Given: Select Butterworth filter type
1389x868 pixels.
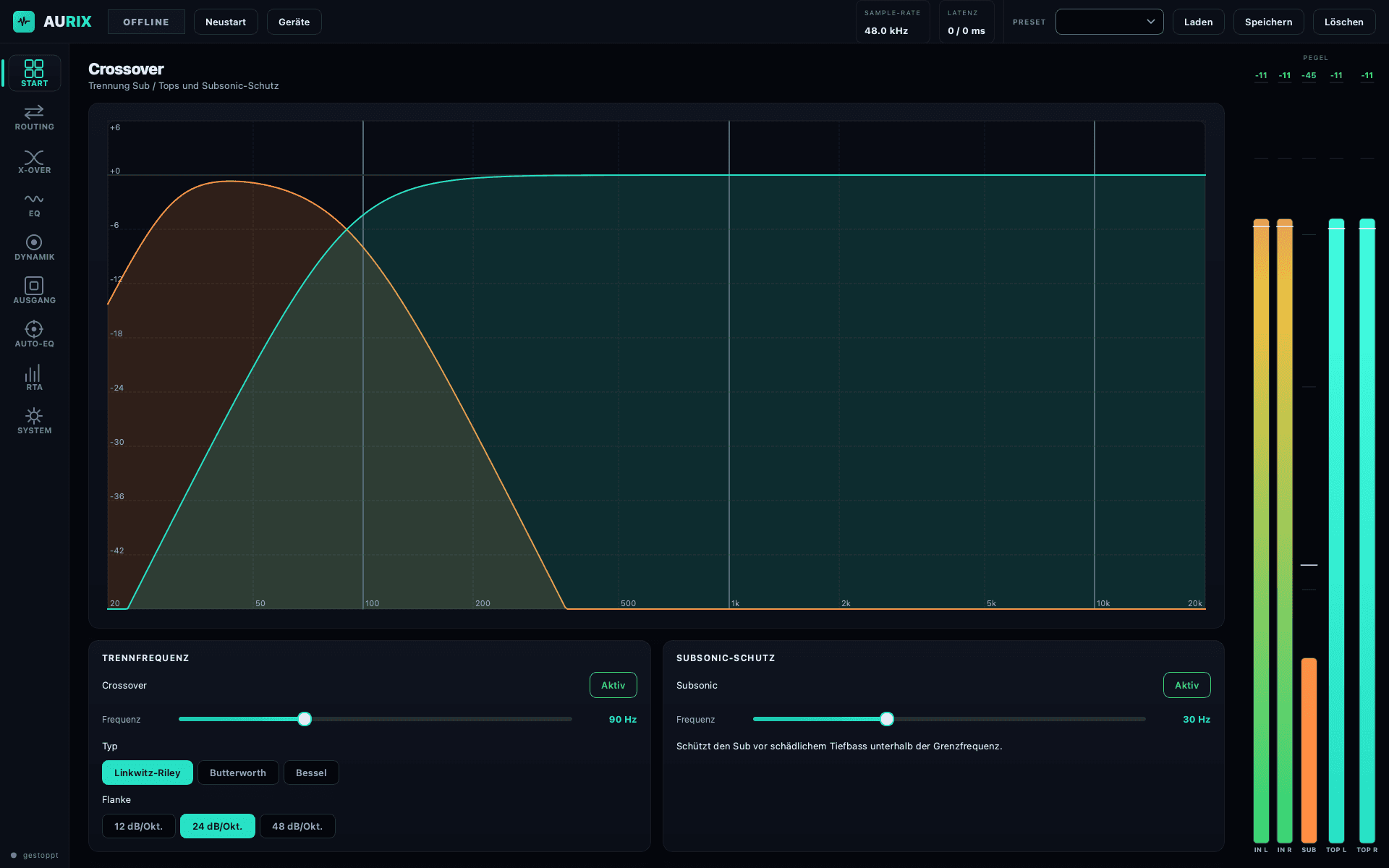Looking at the screenshot, I should 238,773.
